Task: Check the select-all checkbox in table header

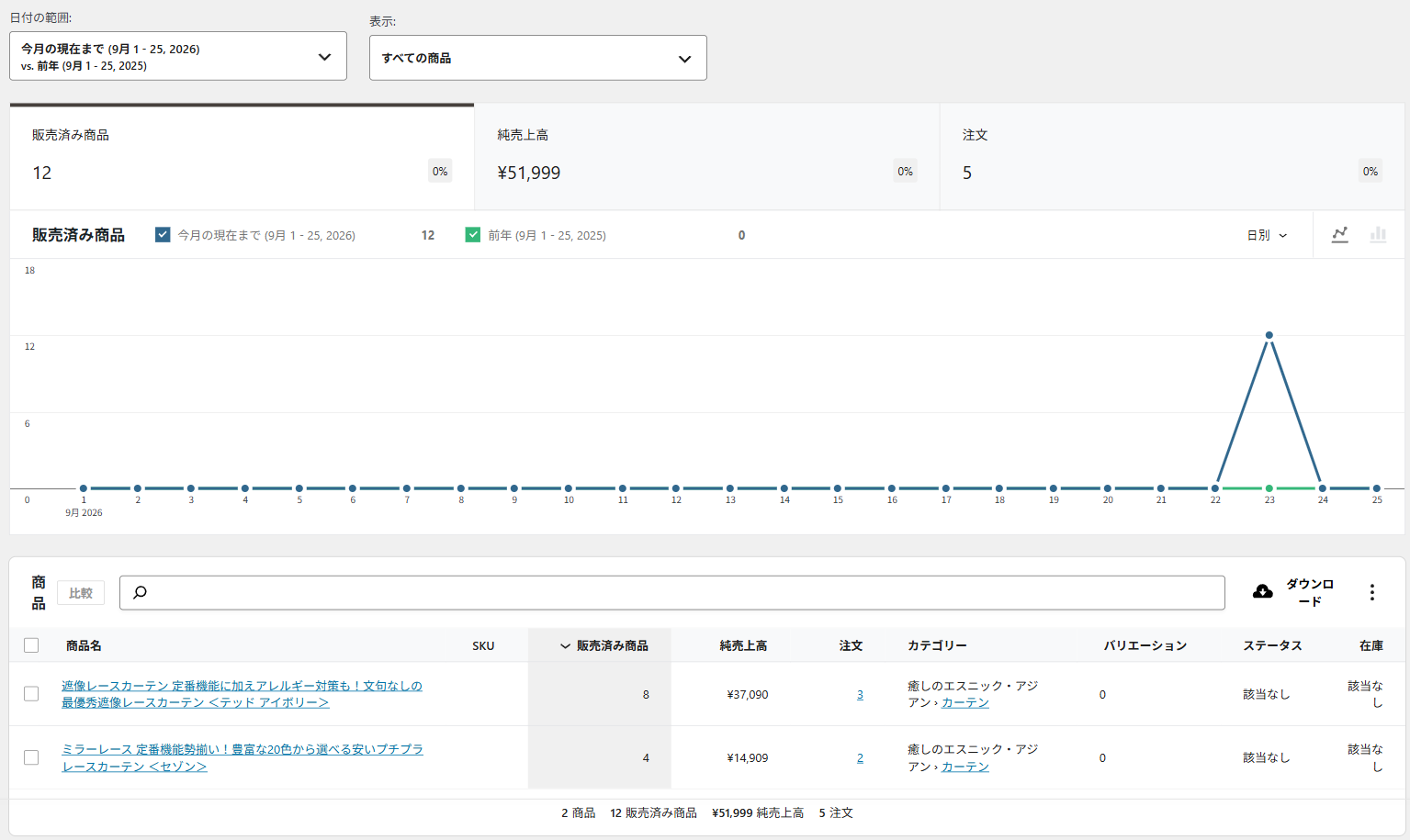Action: point(31,645)
